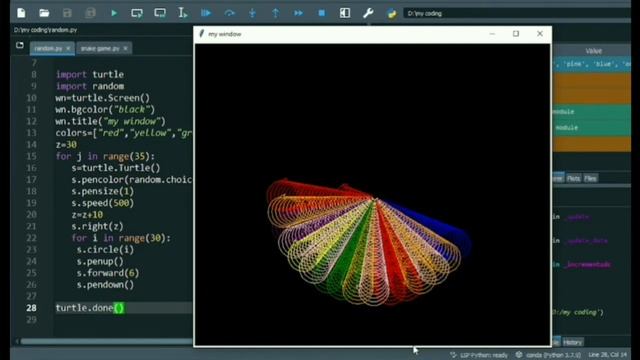Continue execution until next breakpoint
This screenshot has width=640, height=360.
pyautogui.click(x=298, y=13)
